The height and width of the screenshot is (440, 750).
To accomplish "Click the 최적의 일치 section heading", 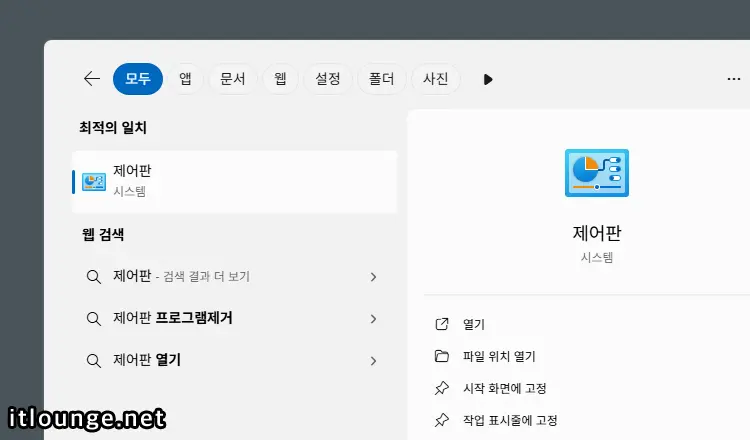I will tap(113, 128).
